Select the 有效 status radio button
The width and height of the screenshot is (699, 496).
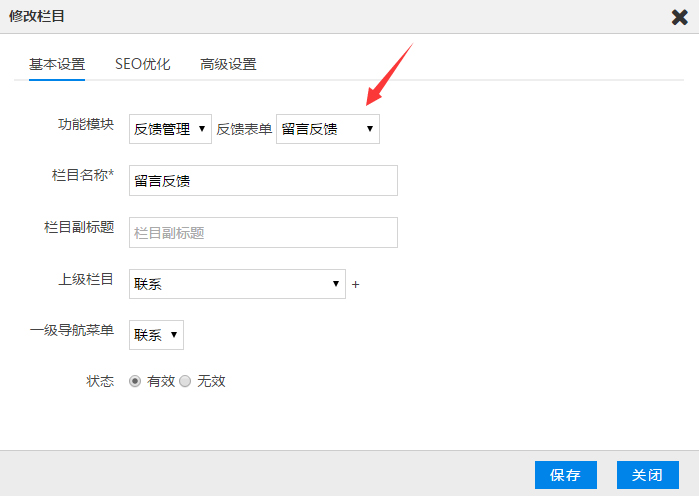tap(136, 381)
